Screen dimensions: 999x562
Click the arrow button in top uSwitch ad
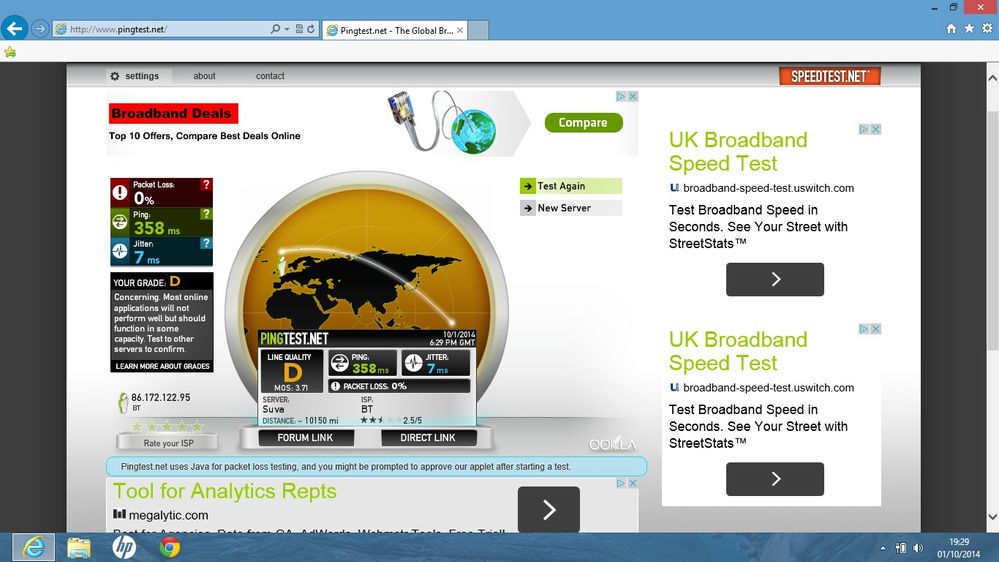[x=775, y=279]
